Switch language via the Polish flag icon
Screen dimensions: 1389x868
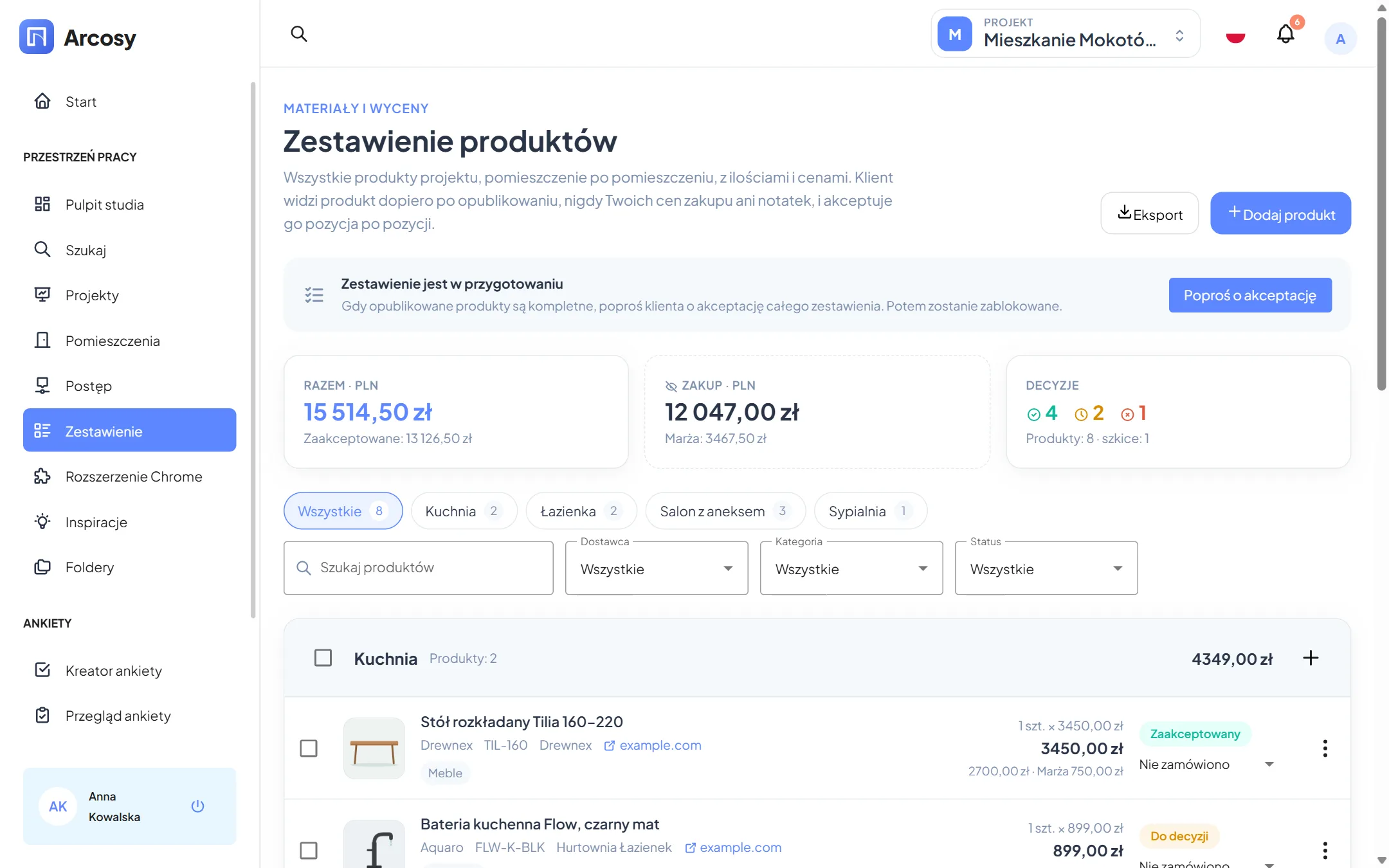point(1235,37)
